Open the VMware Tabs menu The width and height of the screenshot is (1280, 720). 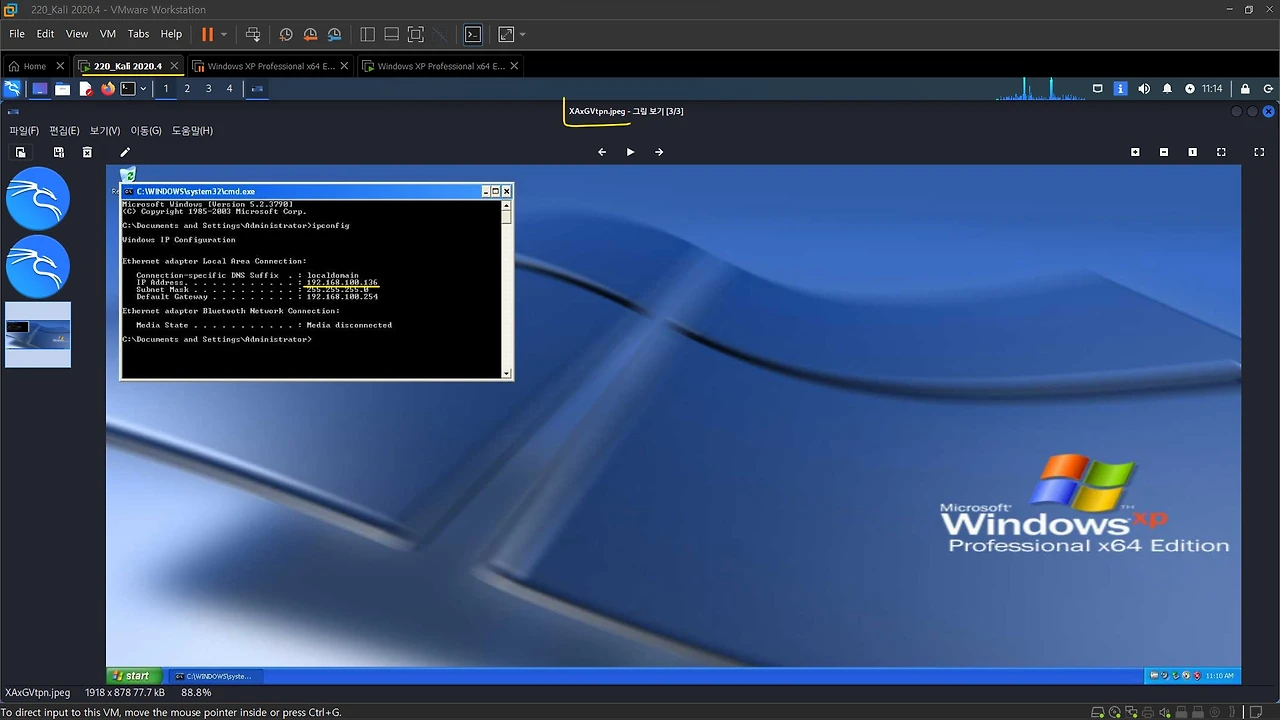[x=138, y=34]
